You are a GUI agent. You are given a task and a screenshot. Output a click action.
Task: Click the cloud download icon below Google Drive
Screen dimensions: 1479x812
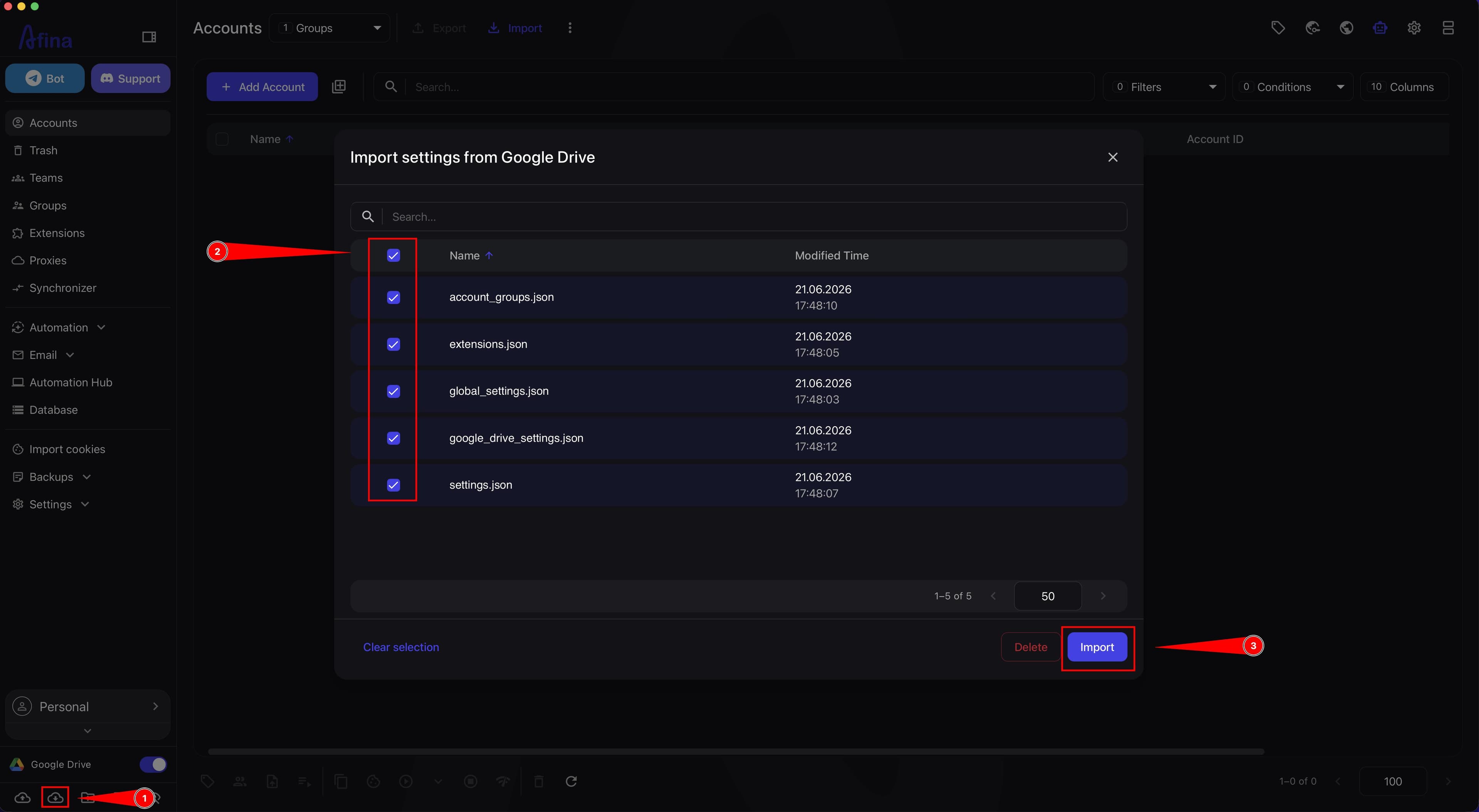click(55, 797)
